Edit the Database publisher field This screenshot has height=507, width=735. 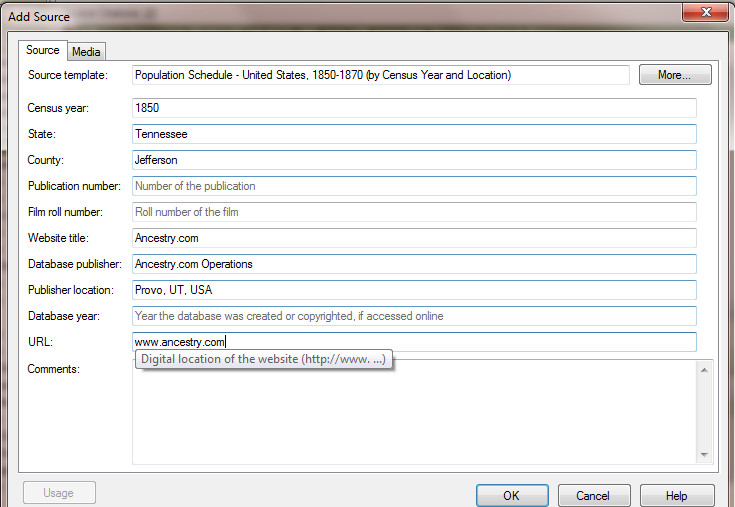click(x=414, y=264)
